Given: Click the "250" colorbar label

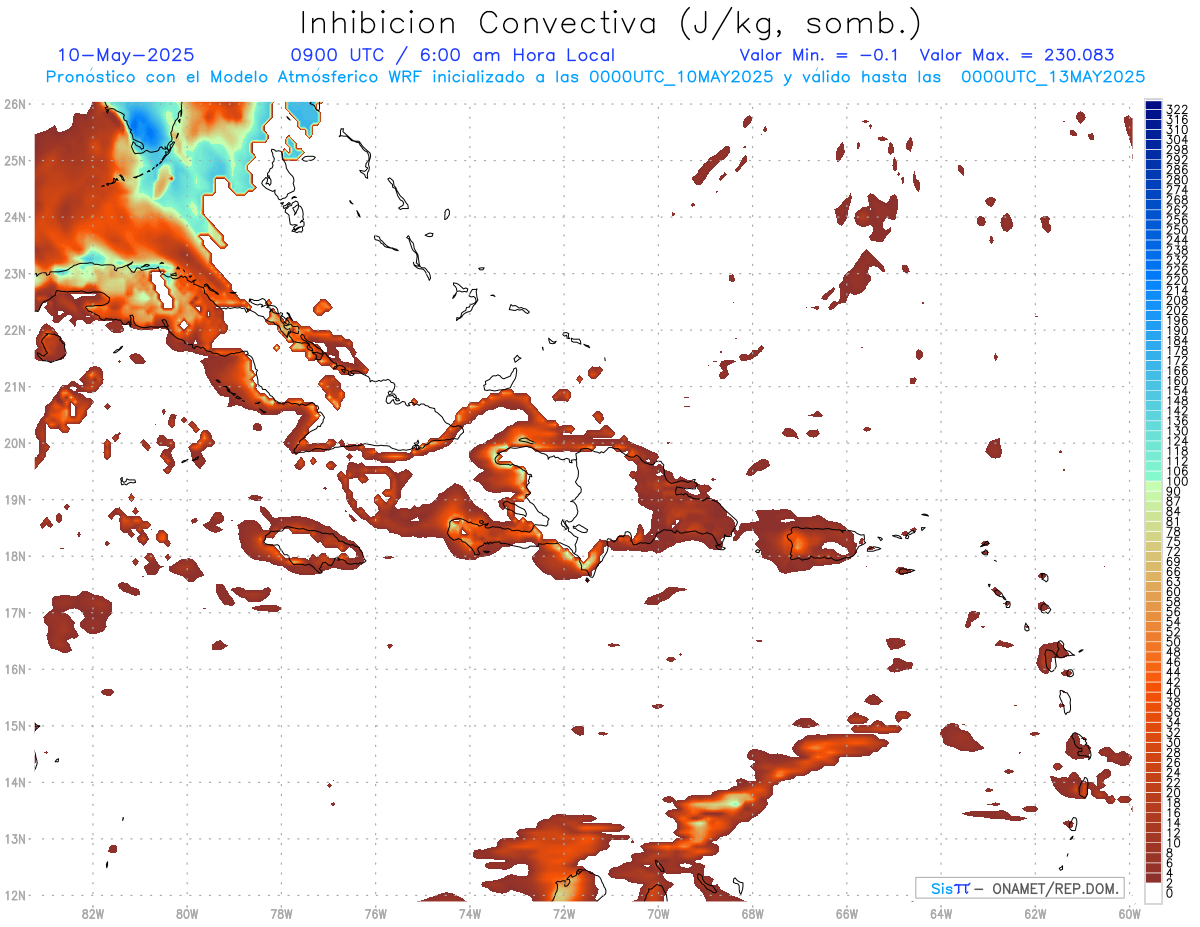Looking at the screenshot, I should [x=1177, y=230].
